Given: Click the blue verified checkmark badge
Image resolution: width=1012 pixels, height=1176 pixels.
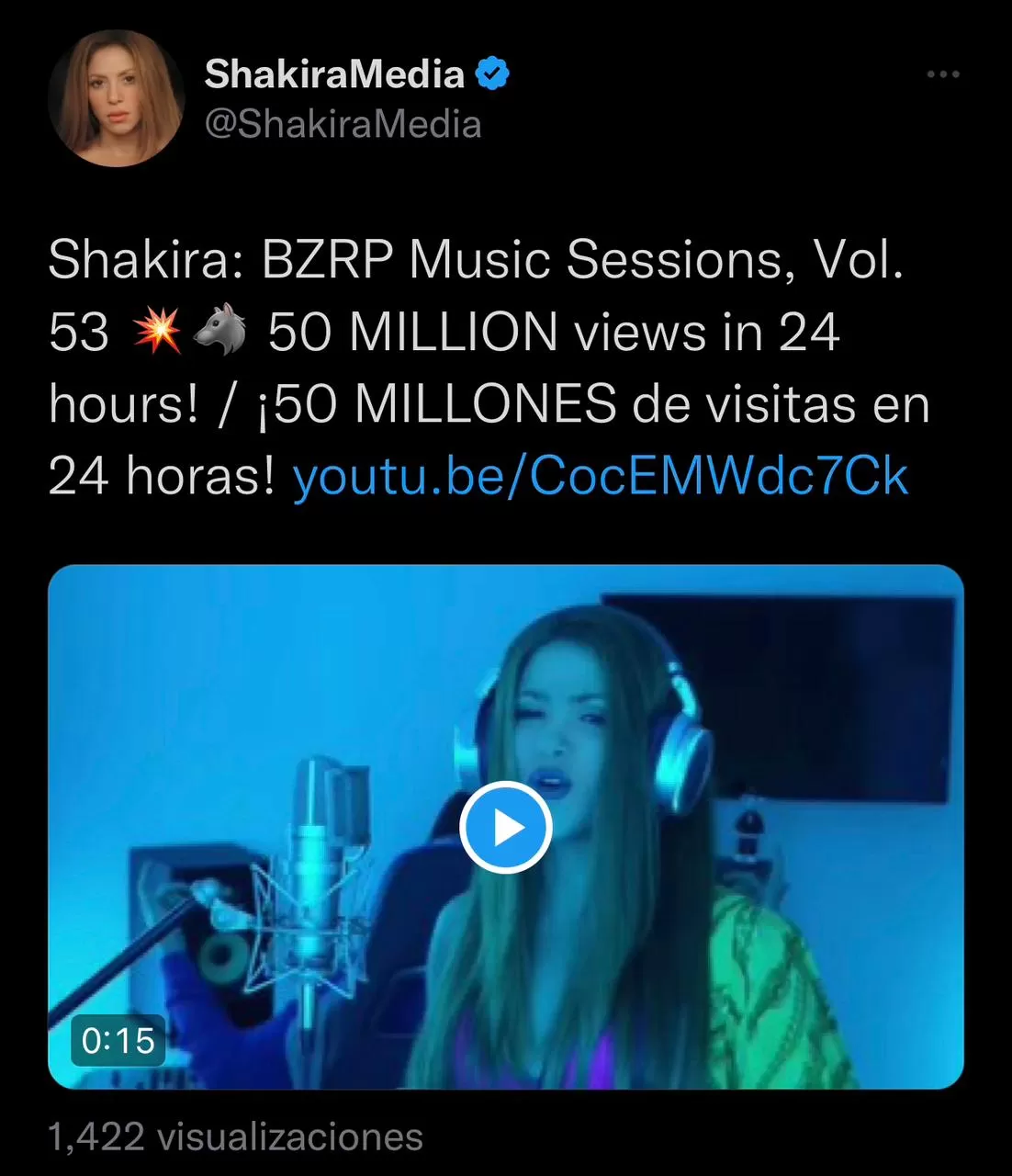Looking at the screenshot, I should pyautogui.click(x=492, y=73).
